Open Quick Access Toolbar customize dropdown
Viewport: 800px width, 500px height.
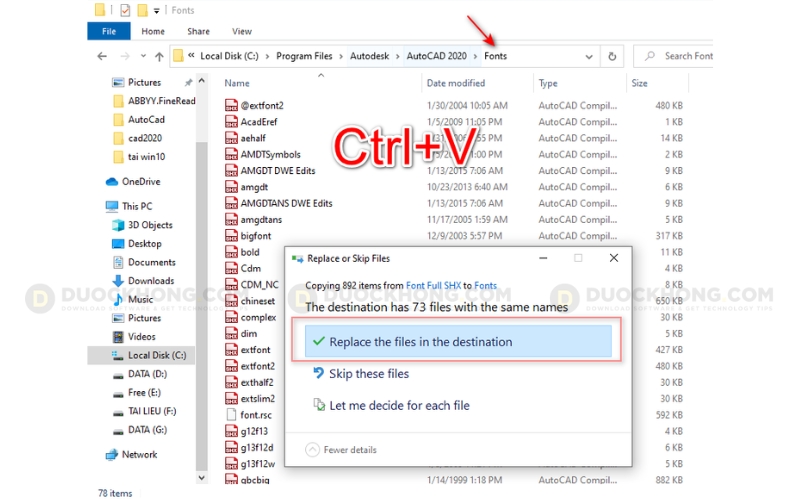[157, 11]
